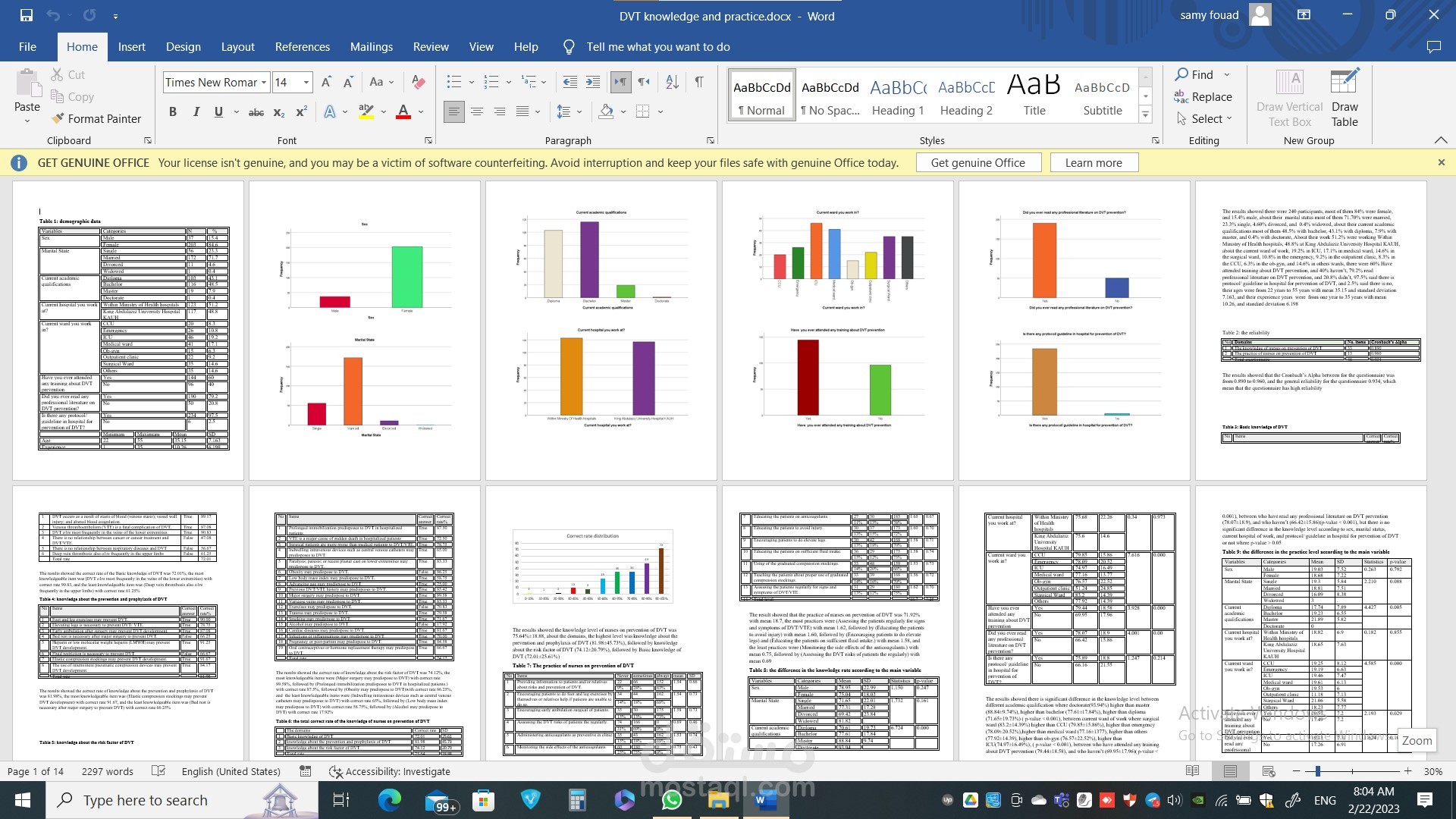This screenshot has width=1456, height=819.
Task: Activate the Format Painter brush
Action: tap(58, 118)
